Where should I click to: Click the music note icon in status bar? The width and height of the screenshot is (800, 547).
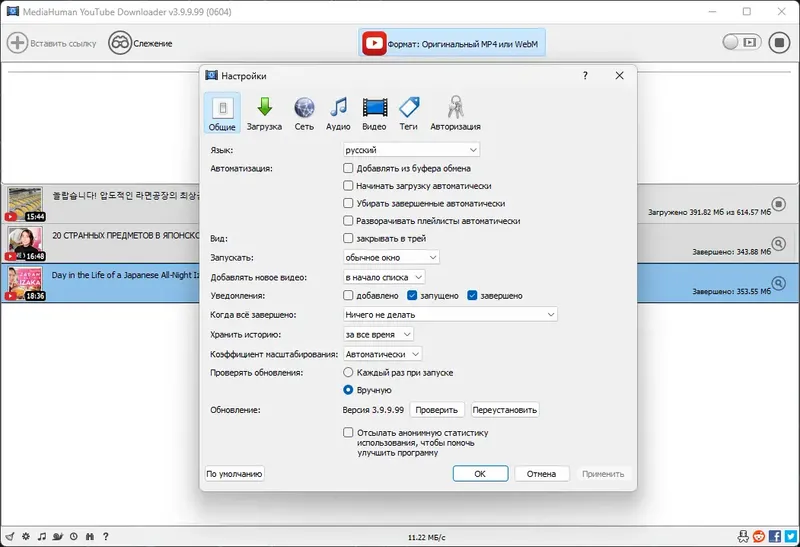tap(42, 536)
